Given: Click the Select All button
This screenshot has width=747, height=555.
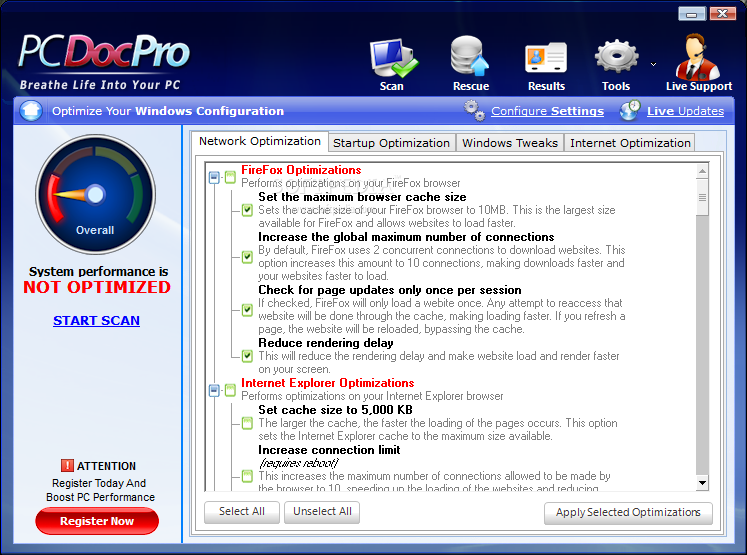Looking at the screenshot, I should [242, 512].
